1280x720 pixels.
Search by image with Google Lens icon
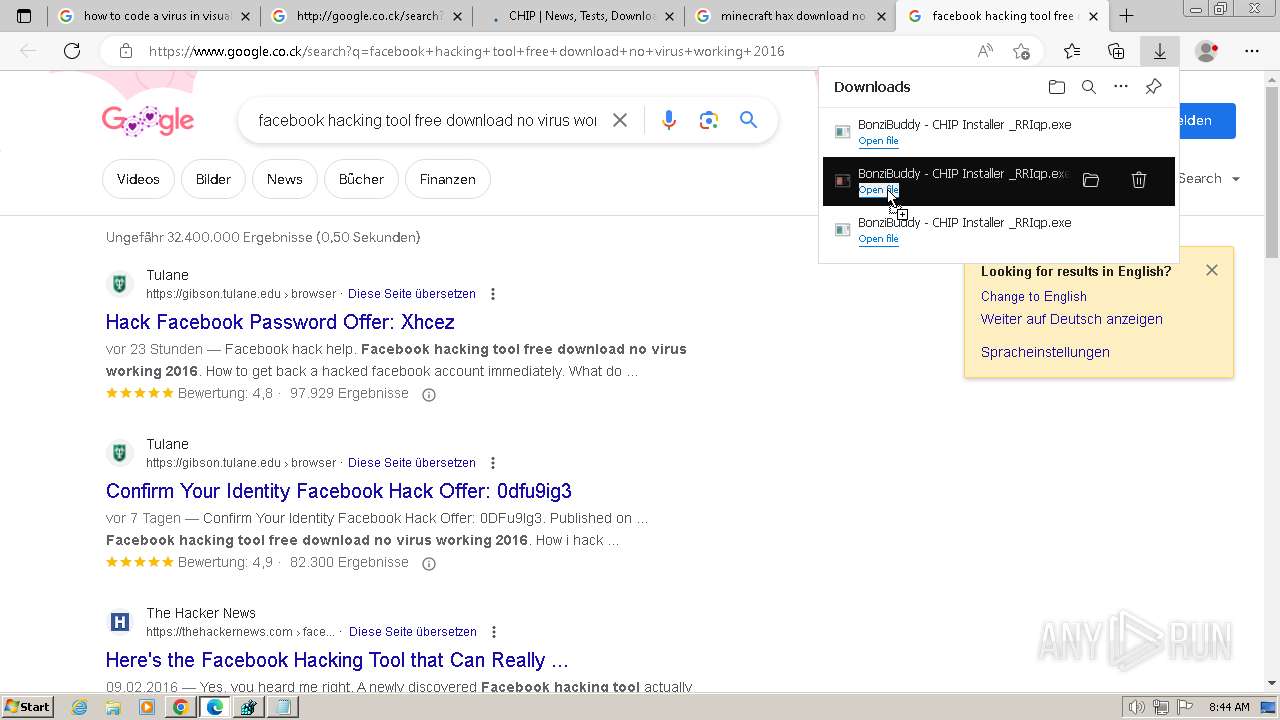709,120
